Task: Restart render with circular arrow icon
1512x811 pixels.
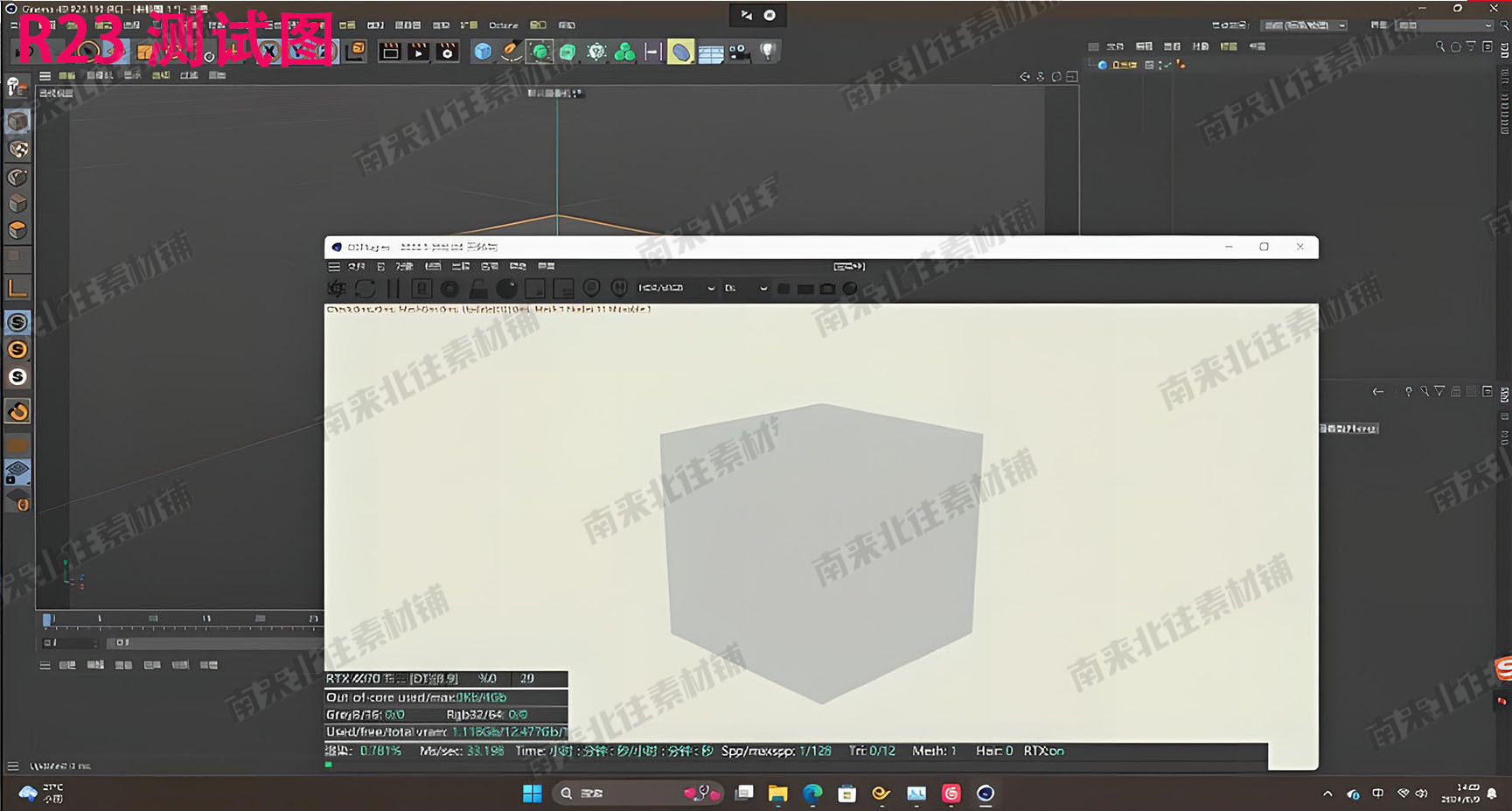Action: click(365, 289)
